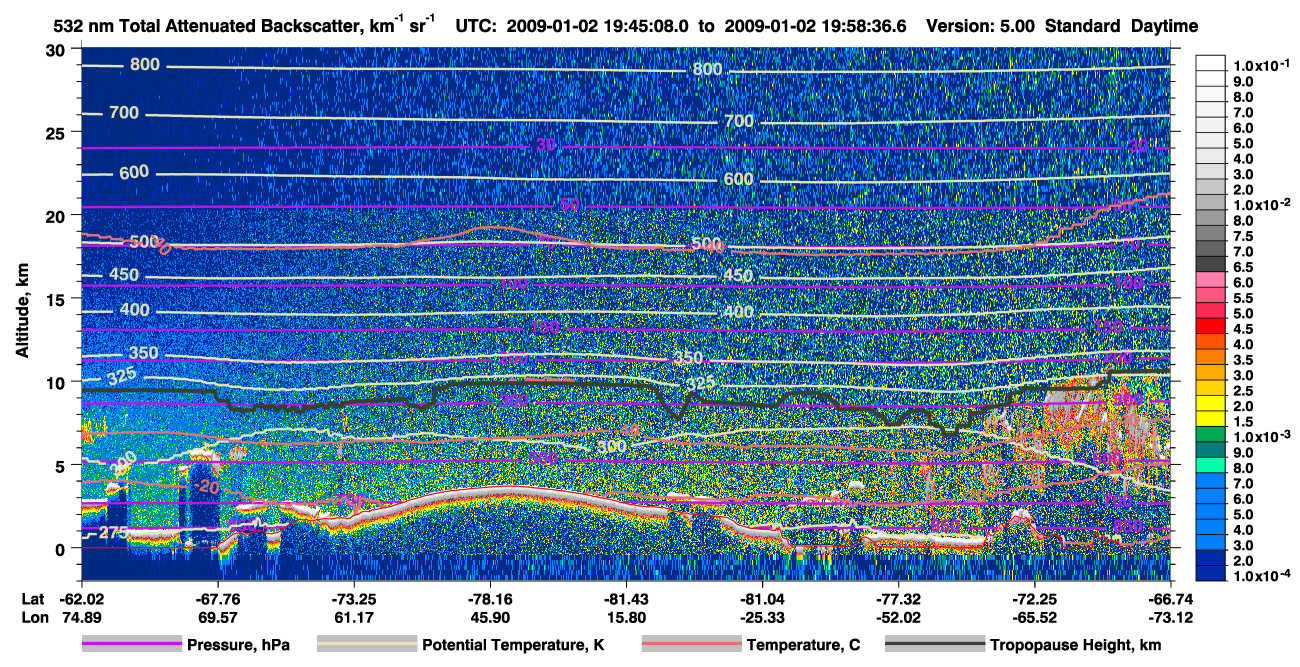The image size is (1300, 667).
Task: Click the "Lat" row label
Action: click(x=33, y=598)
